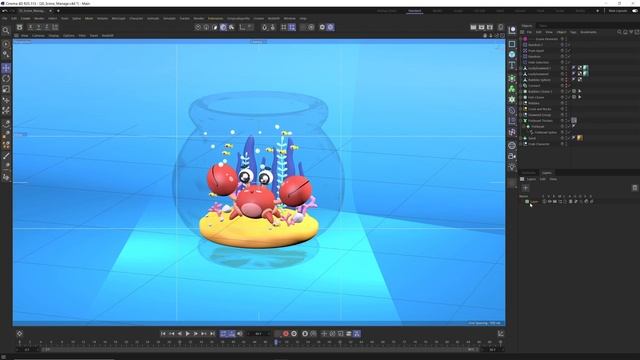Screen dimensions: 640x360
Task: Open Layers panel Edit menu
Action: click(543, 179)
